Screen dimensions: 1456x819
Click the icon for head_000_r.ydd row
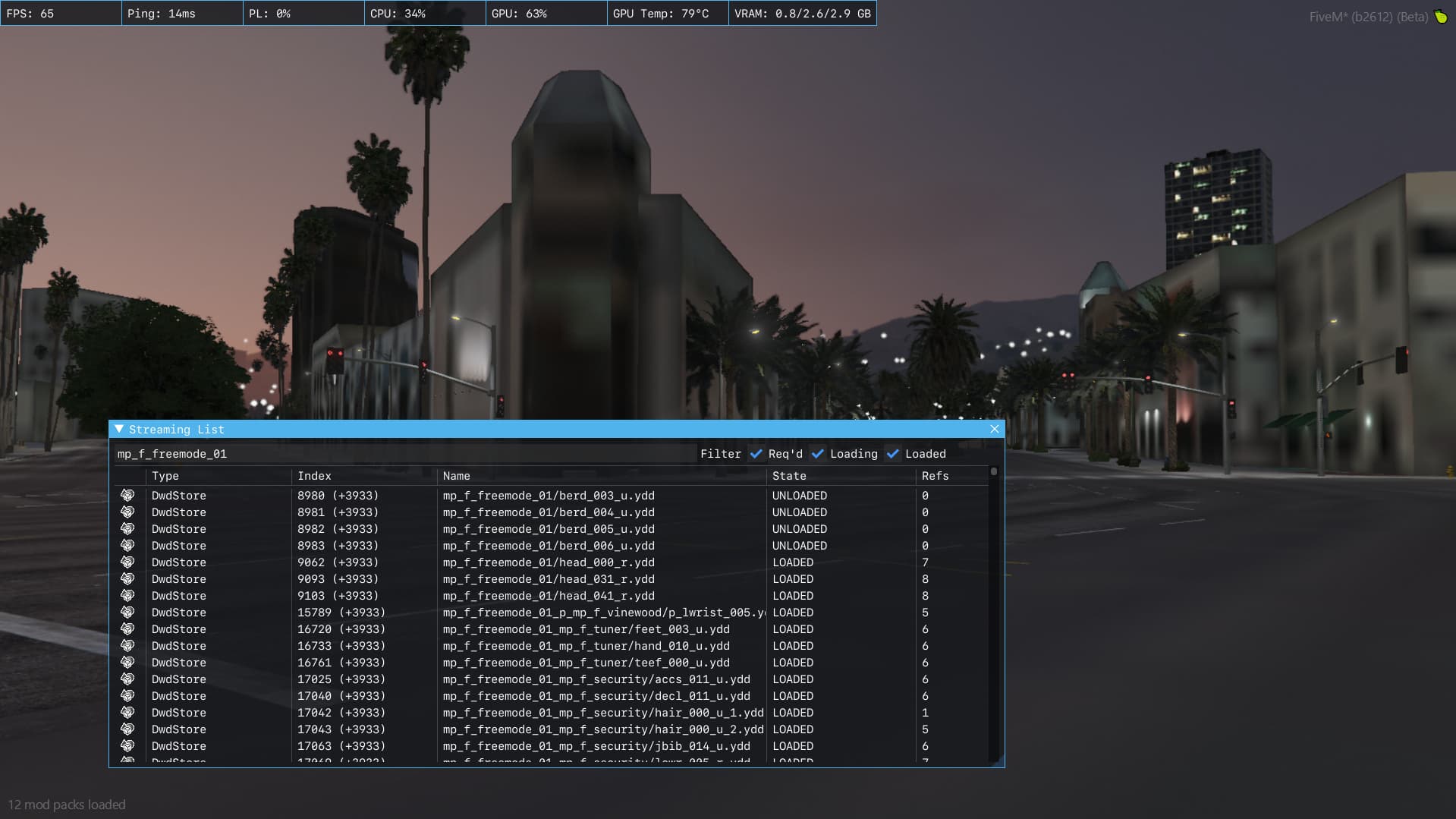coord(127,562)
